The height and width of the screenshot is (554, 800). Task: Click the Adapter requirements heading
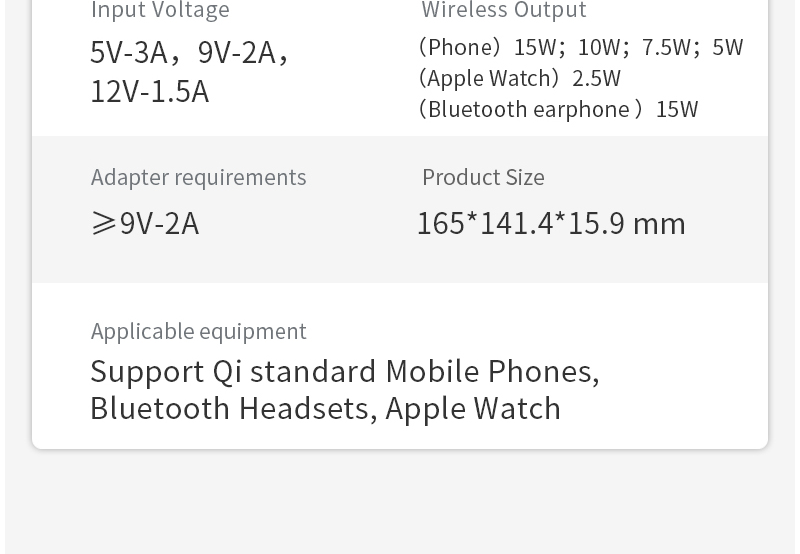pyautogui.click(x=198, y=177)
